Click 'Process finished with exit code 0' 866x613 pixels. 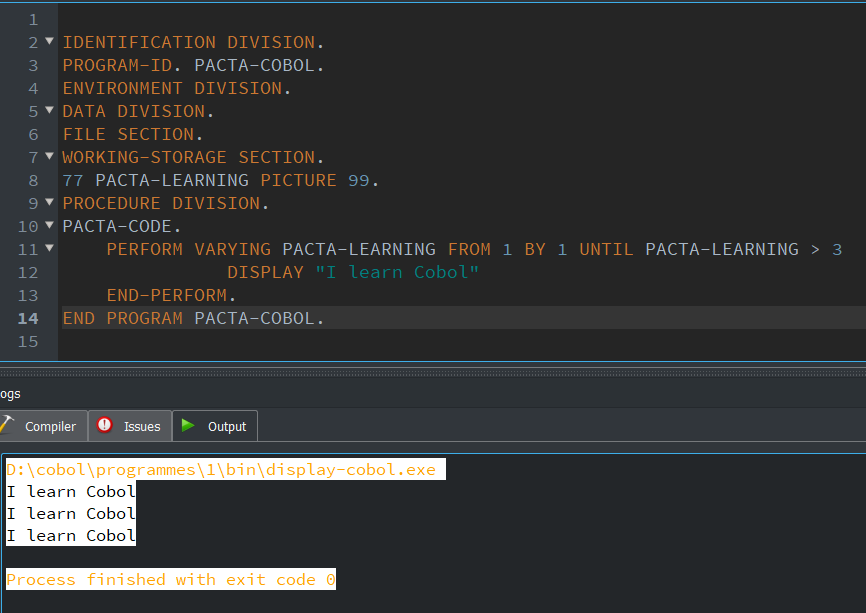[171, 579]
